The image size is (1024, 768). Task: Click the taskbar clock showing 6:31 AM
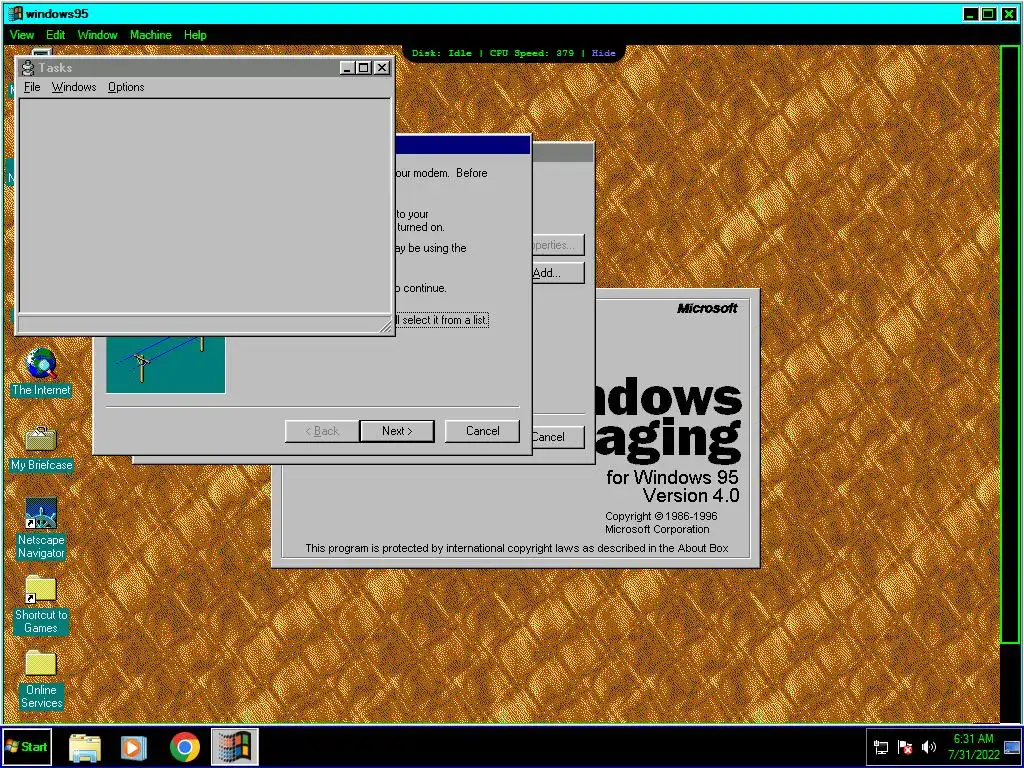point(974,747)
